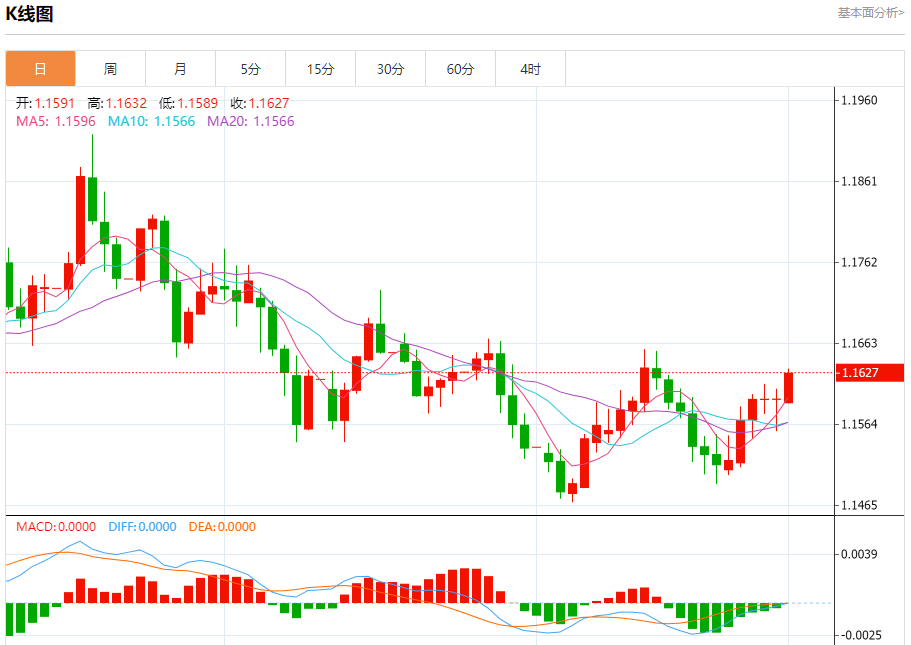Image resolution: width=911 pixels, height=645 pixels.
Task: Open the 基本面分析 link
Action: coord(870,13)
